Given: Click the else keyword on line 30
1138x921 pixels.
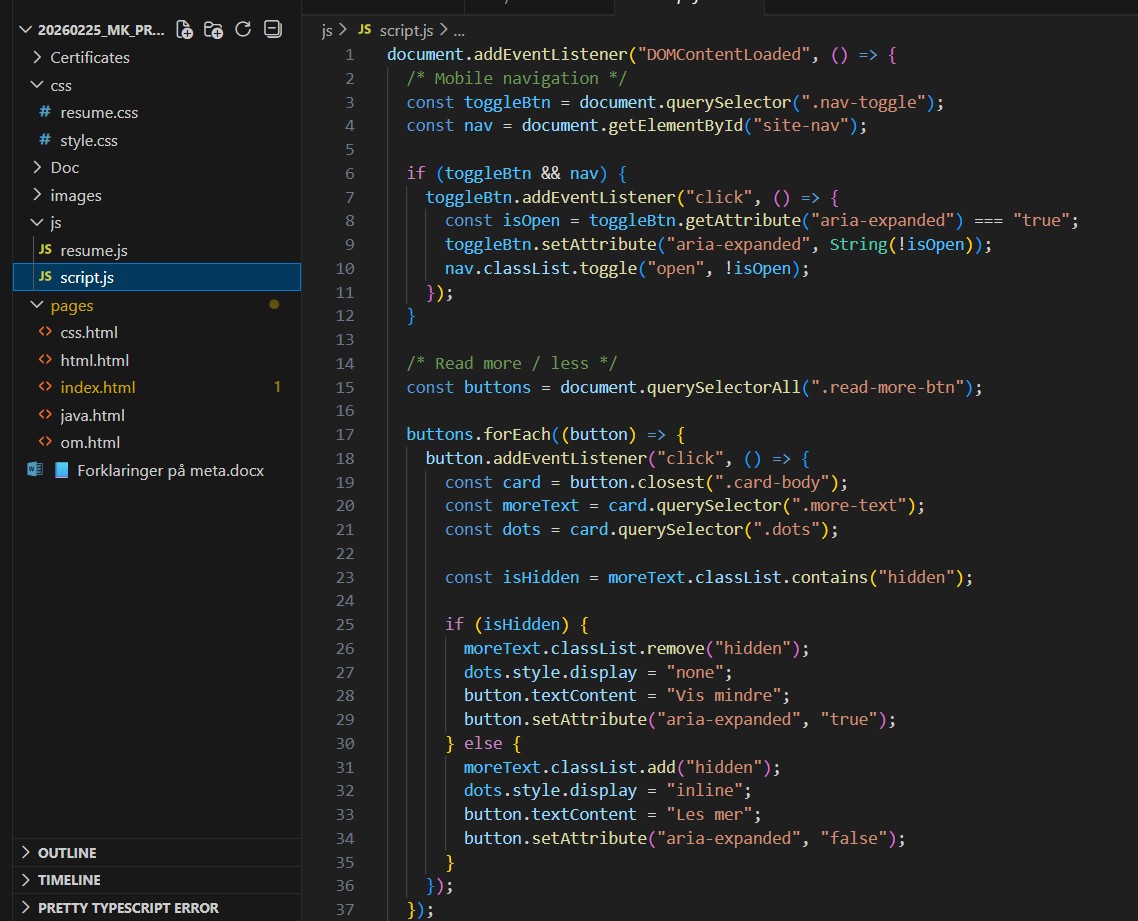Looking at the screenshot, I should tap(483, 743).
